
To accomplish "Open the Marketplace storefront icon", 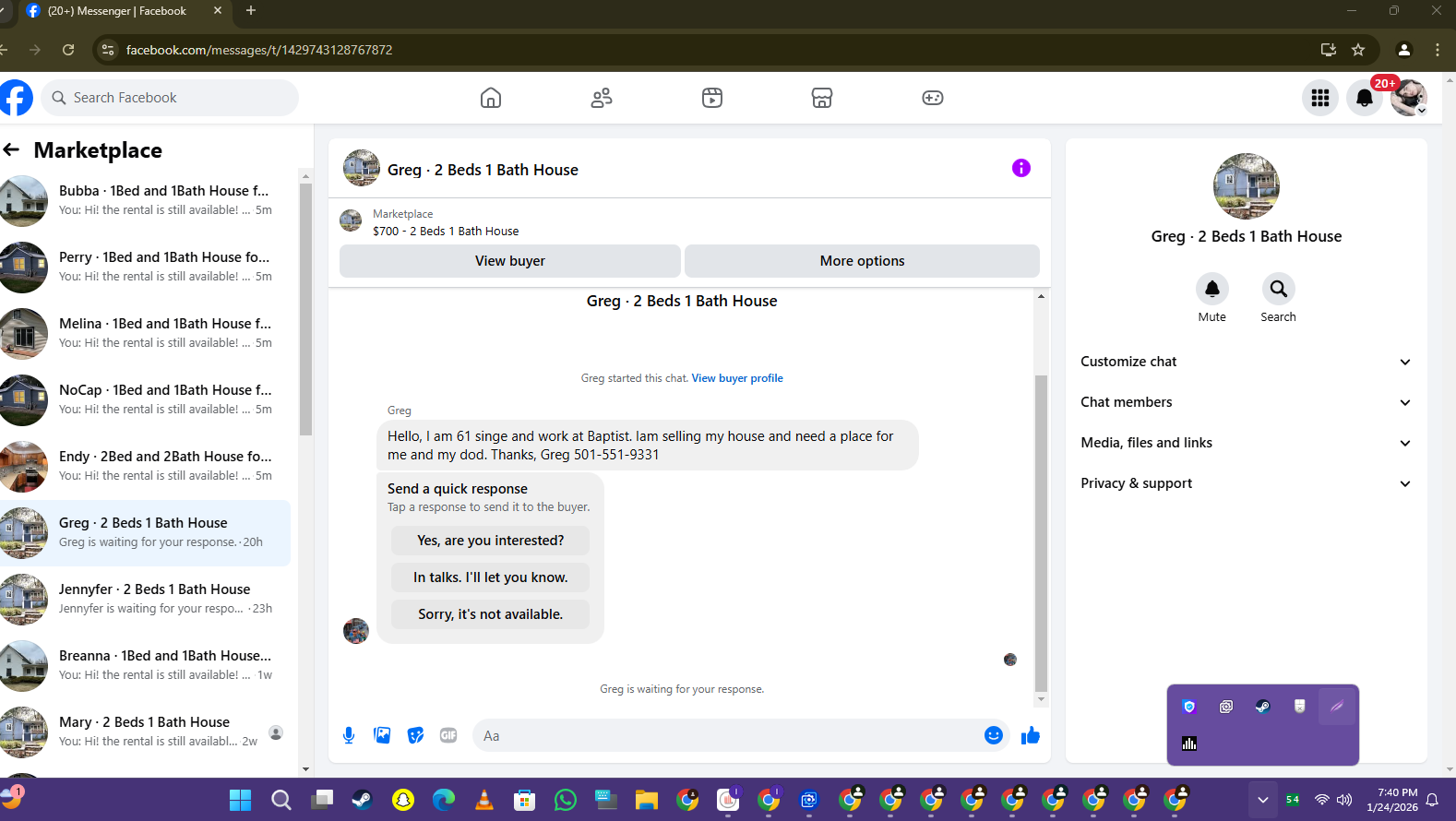I will [822, 98].
